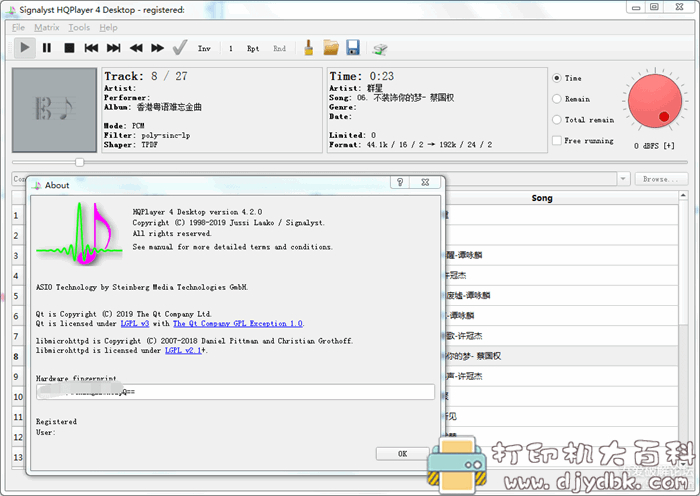The width and height of the screenshot is (700, 496).
Task: Select the Time radio button
Action: point(557,78)
